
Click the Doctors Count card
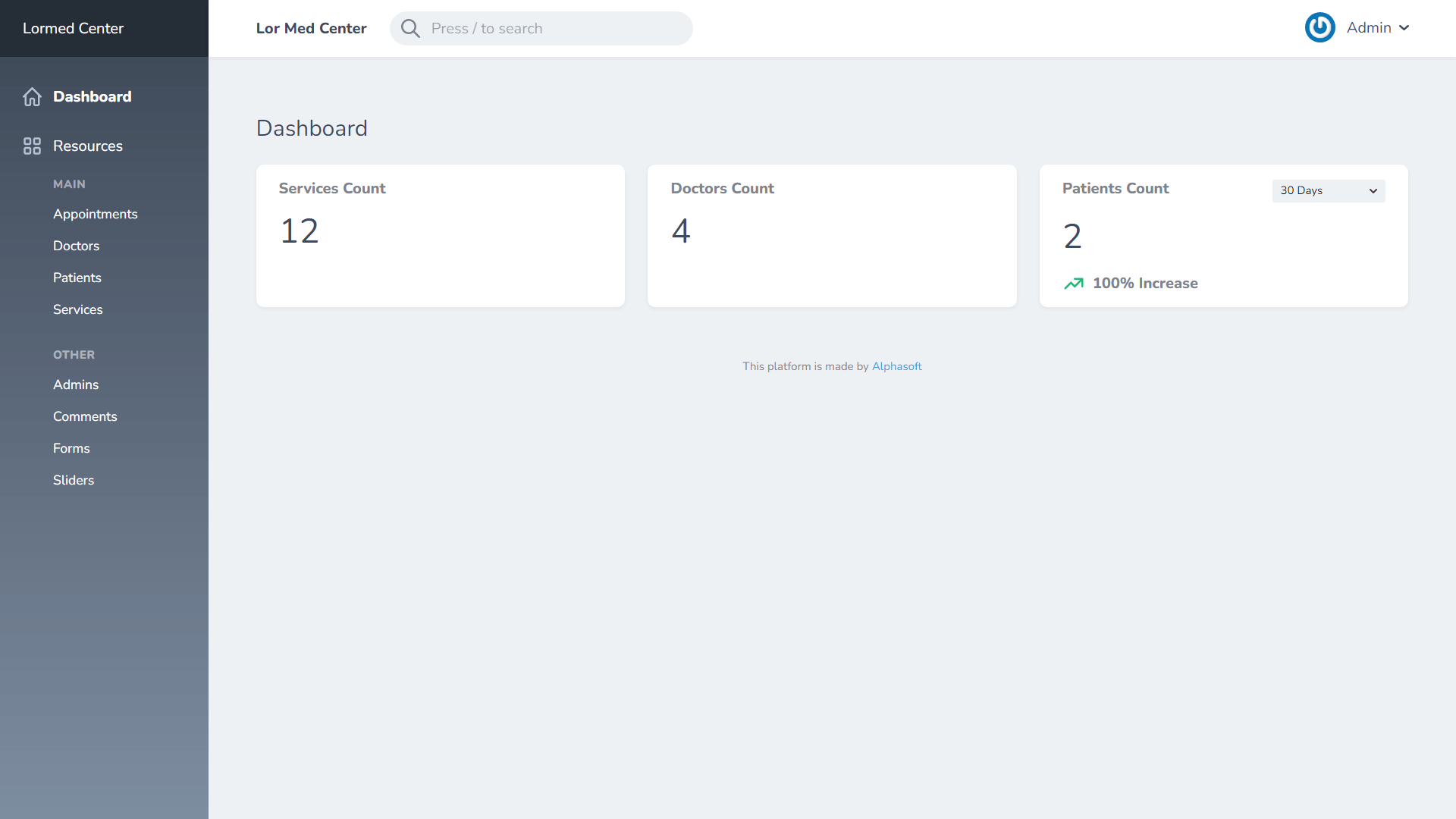coord(831,236)
